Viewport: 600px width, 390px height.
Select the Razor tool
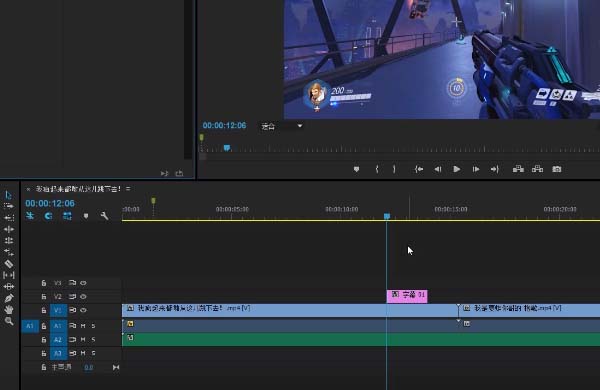pyautogui.click(x=9, y=264)
